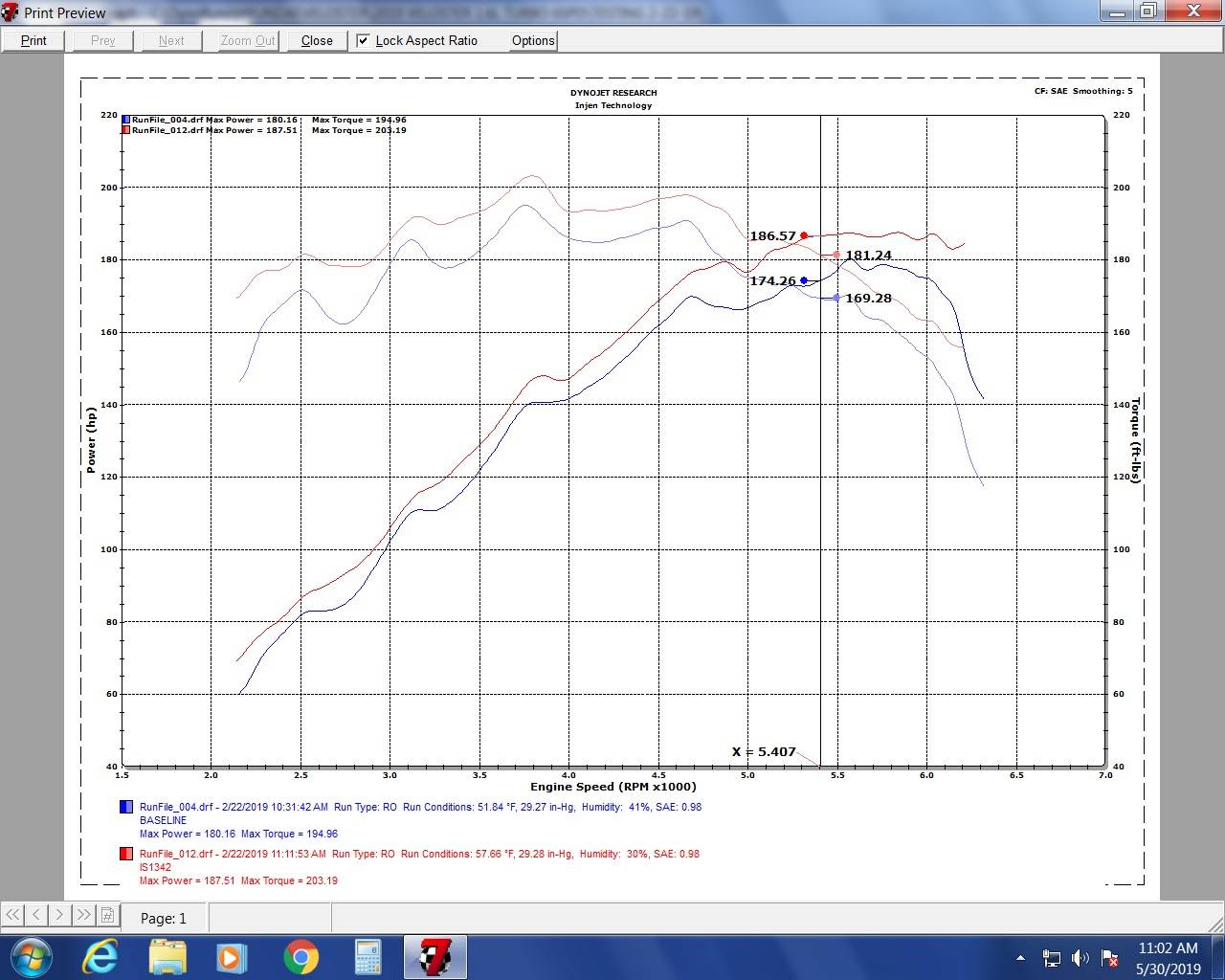This screenshot has width=1225, height=980.
Task: Open the Calculator in the taskbar
Action: (367, 957)
